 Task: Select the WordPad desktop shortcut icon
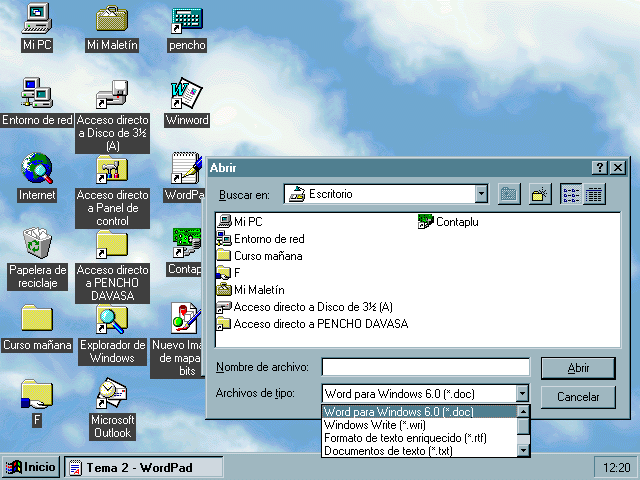(x=187, y=168)
